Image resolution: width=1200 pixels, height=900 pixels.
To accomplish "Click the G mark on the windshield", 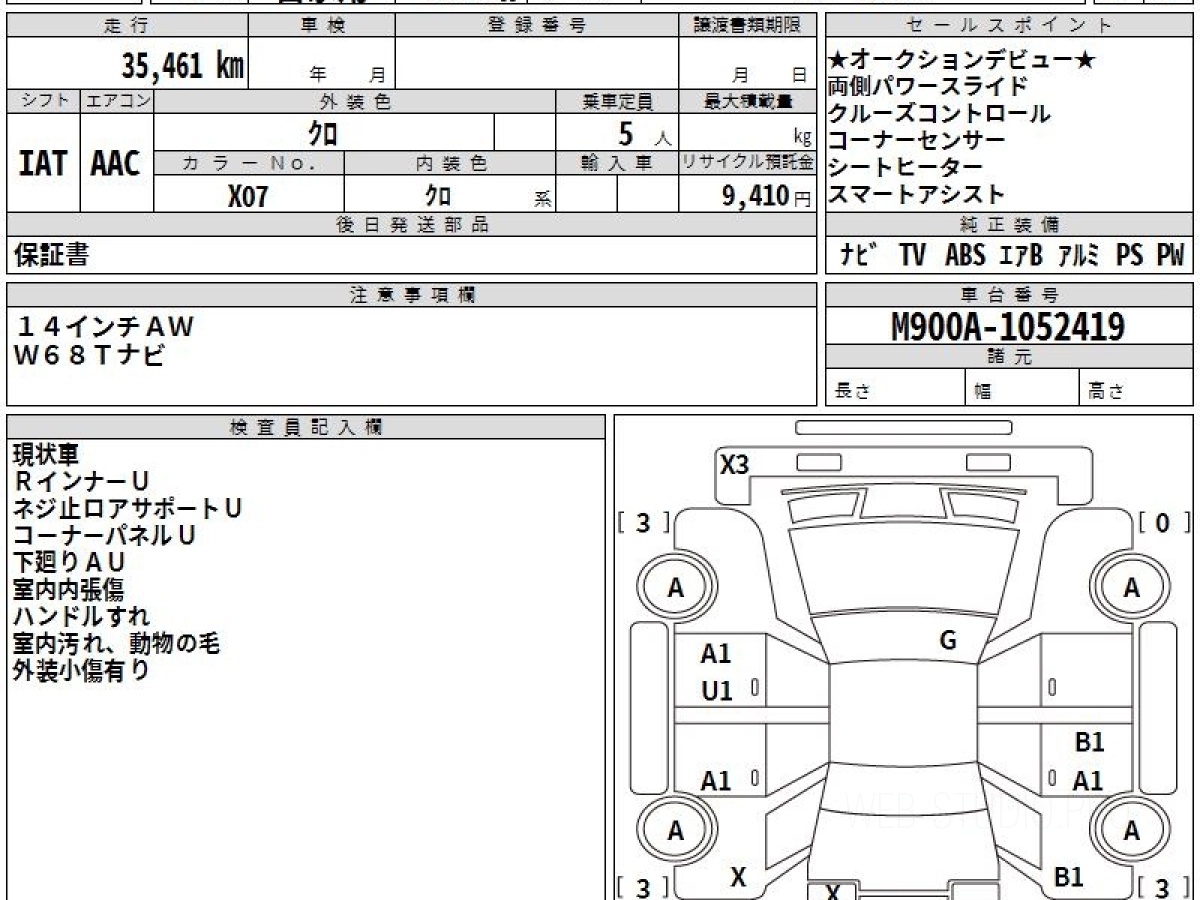I will (948, 642).
